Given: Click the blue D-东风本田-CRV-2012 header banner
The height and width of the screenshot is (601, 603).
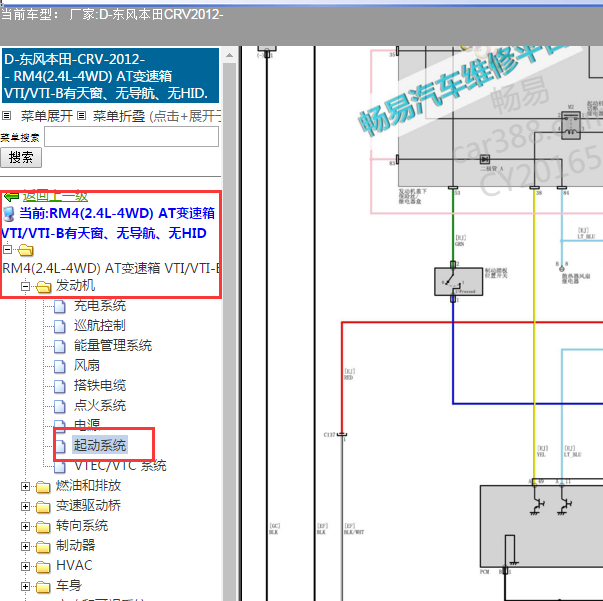Looking at the screenshot, I should pyautogui.click(x=110, y=76).
